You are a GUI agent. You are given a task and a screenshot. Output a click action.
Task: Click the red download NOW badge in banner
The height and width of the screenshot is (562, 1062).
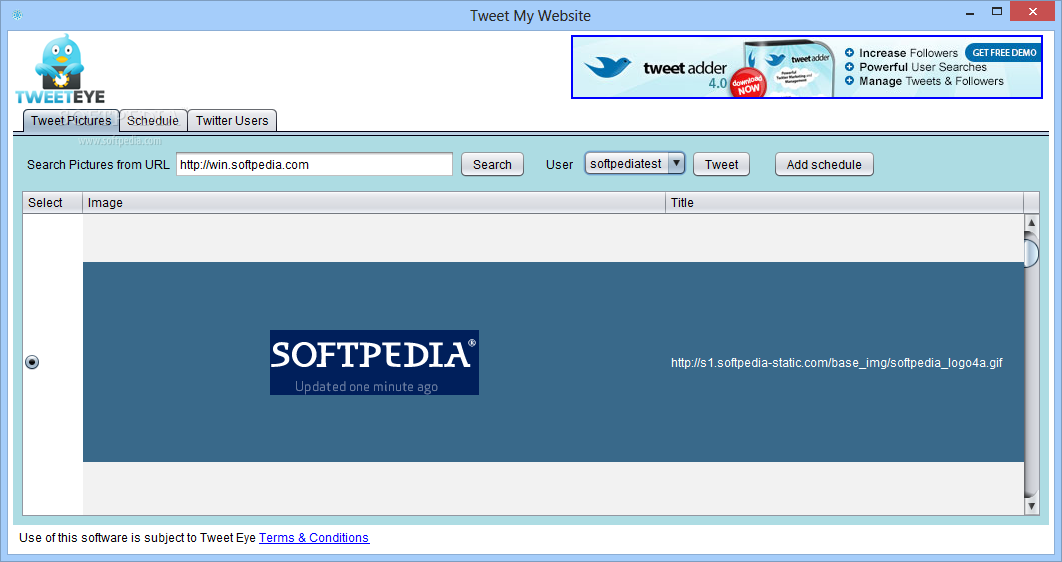pyautogui.click(x=748, y=85)
